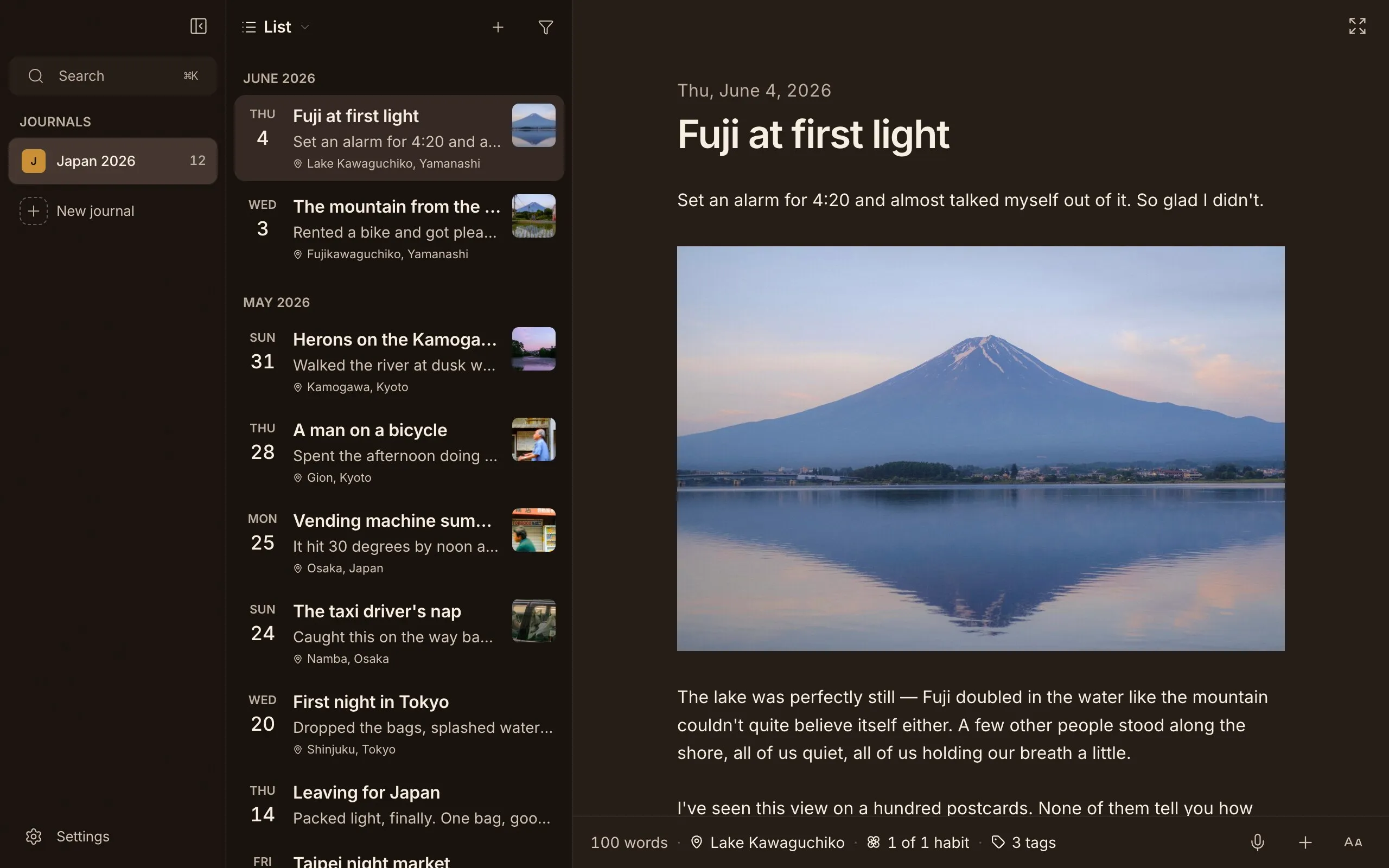Screen dimensions: 1389x868
Task: Select the Japan 2026 journal
Action: pyautogui.click(x=112, y=161)
